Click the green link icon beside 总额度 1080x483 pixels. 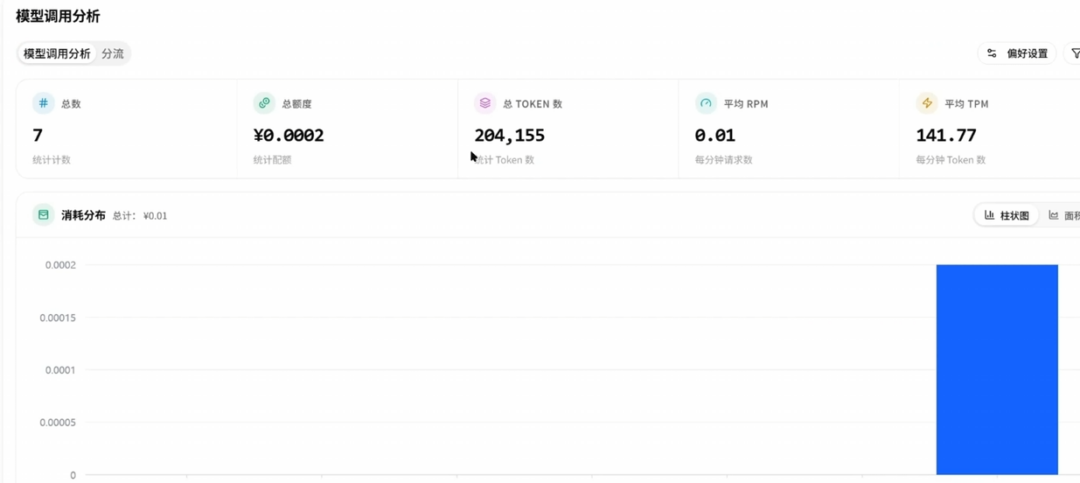point(264,104)
